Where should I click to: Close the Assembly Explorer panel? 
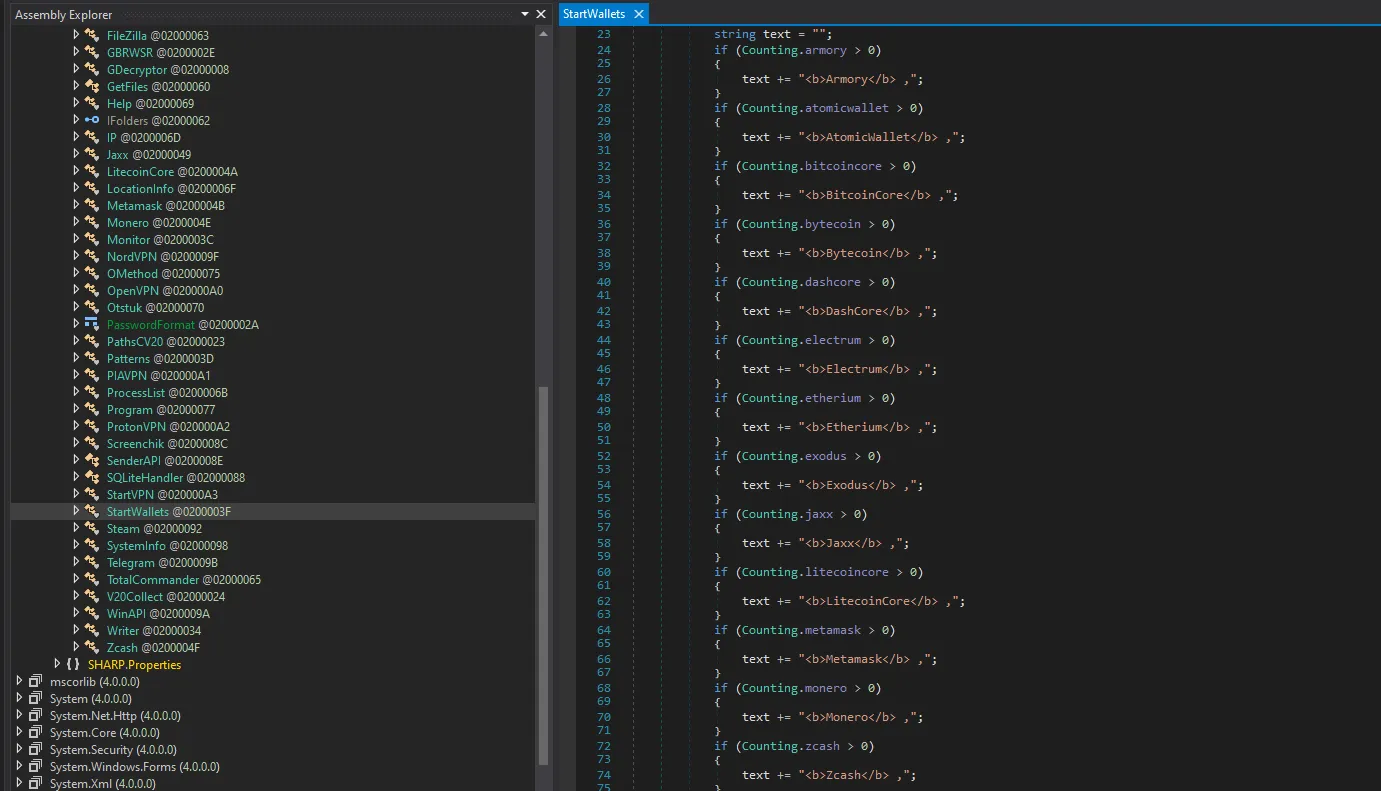541,15
